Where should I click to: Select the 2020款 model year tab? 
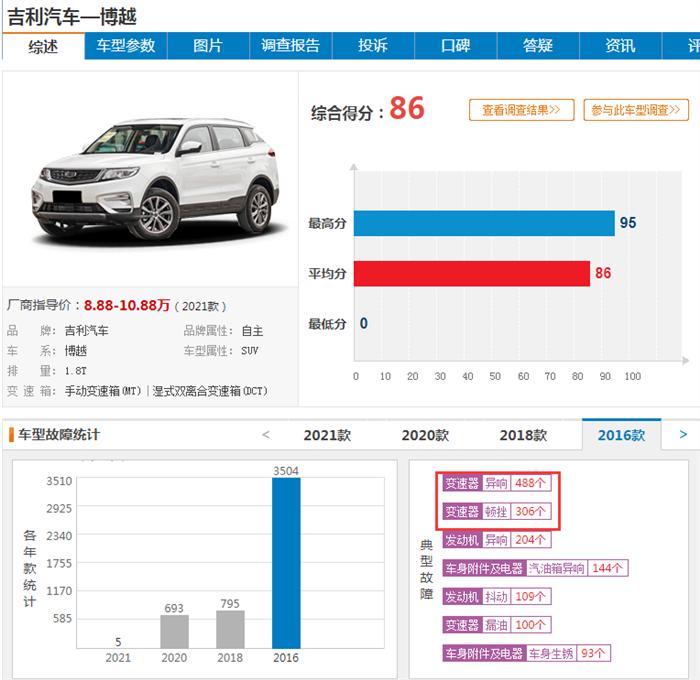[x=425, y=435]
